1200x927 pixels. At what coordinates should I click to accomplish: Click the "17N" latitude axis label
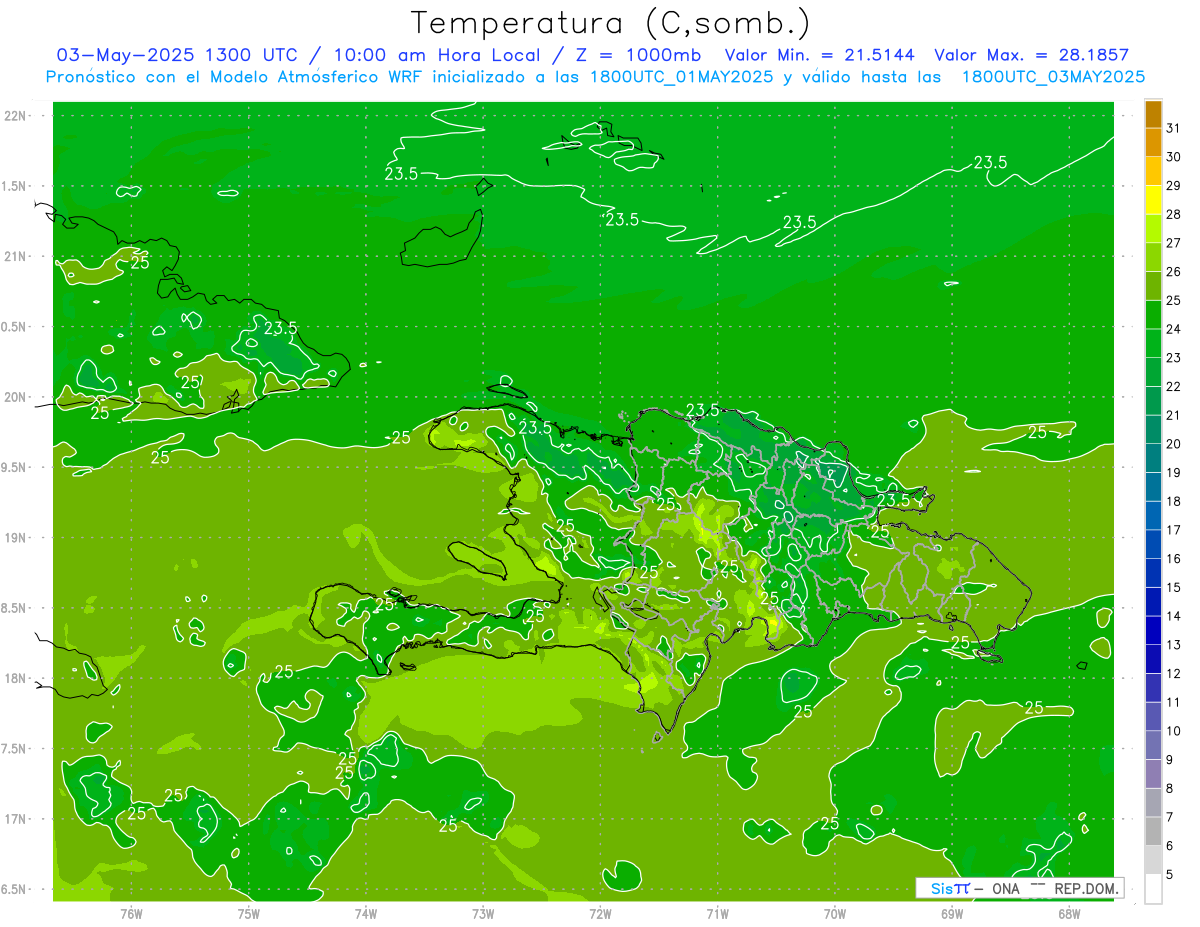(17, 819)
